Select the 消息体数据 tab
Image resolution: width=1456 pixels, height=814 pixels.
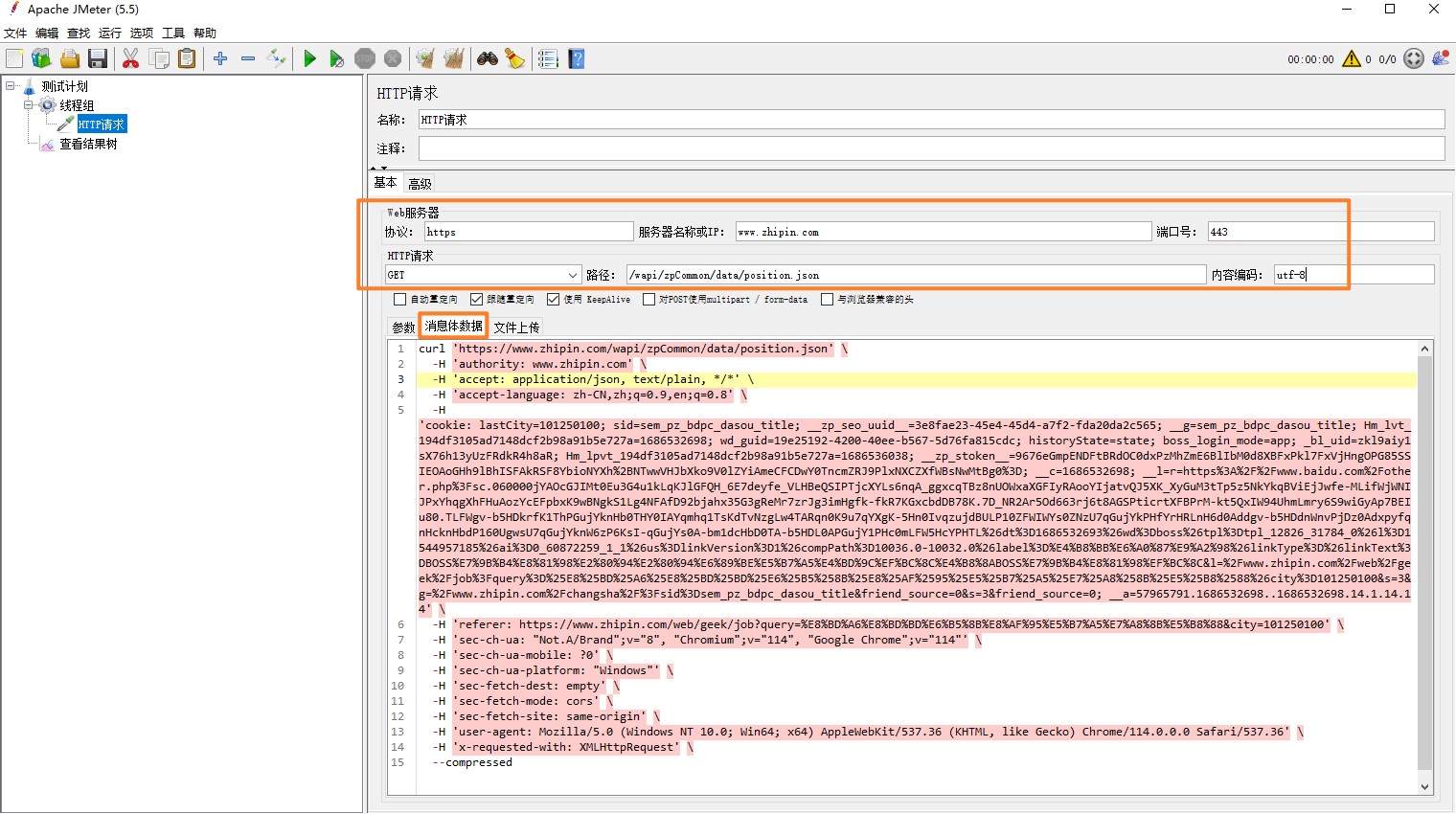pos(454,327)
